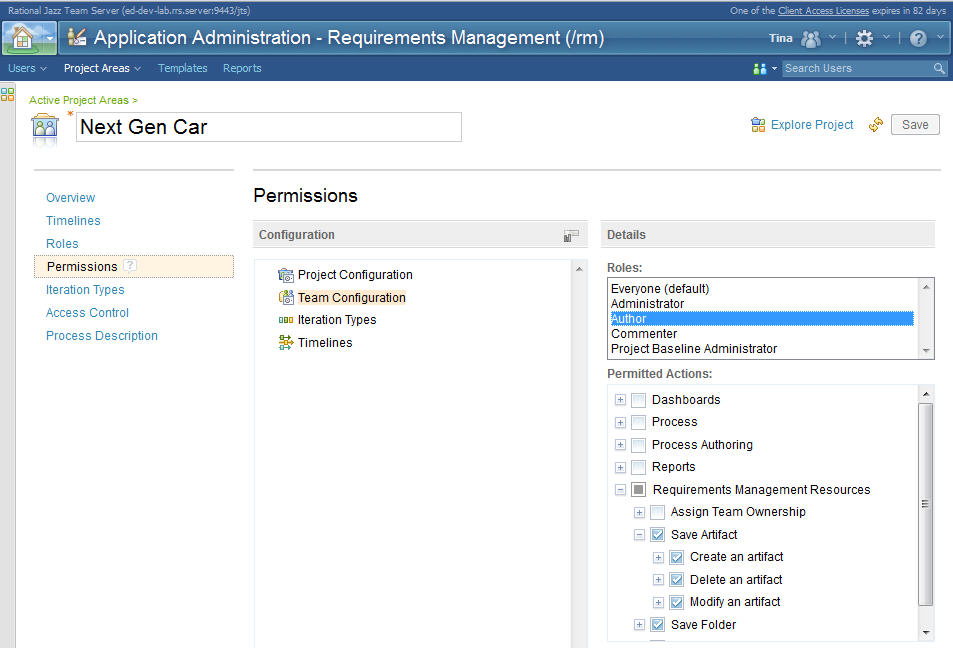The image size is (953, 648).
Task: Click the search magnifier in Search Users
Action: [938, 68]
